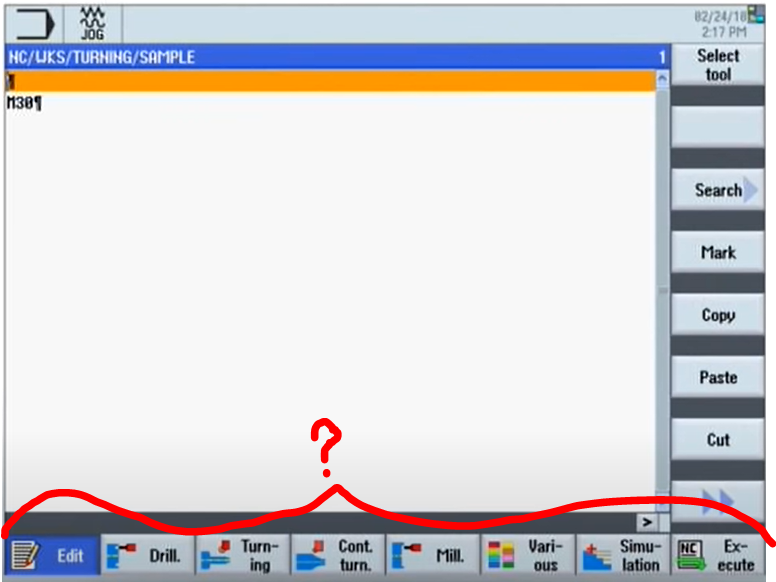Image resolution: width=776 pixels, height=582 pixels.
Task: Click the network status icon at top-right
Action: coord(756,14)
